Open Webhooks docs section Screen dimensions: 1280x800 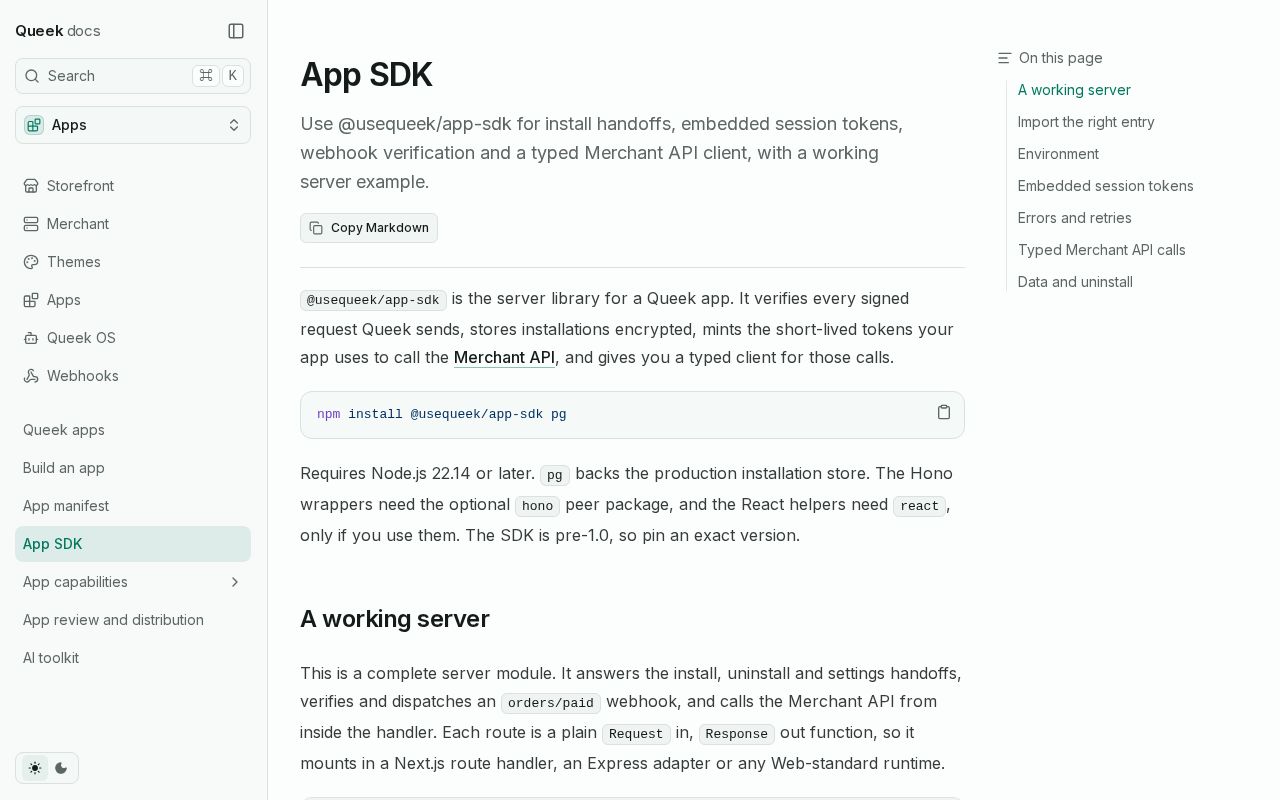pyautogui.click(x=133, y=376)
